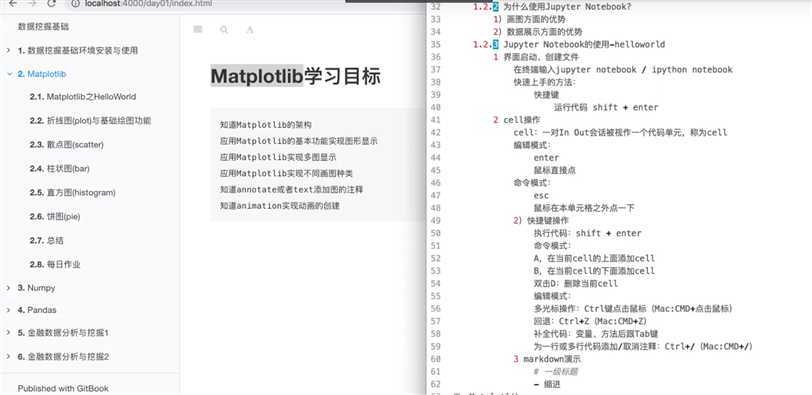Reload the page with refresh icon
The height and width of the screenshot is (395, 812).
pos(51,3)
